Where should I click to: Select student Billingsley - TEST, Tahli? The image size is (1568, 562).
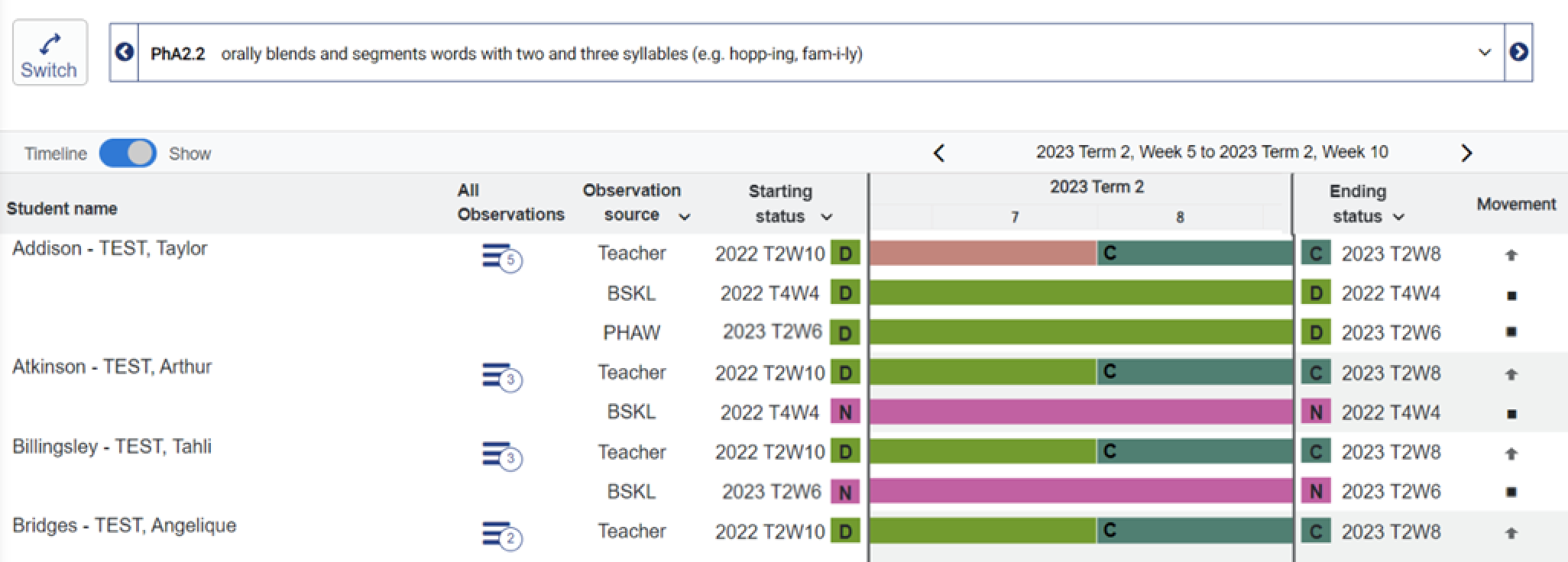tap(112, 447)
